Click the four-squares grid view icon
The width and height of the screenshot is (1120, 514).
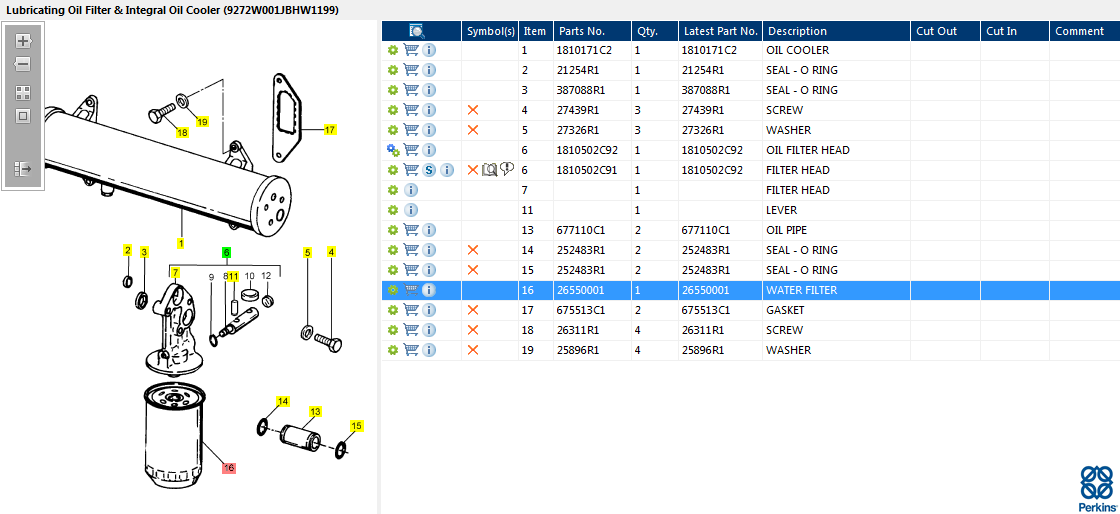point(23,92)
